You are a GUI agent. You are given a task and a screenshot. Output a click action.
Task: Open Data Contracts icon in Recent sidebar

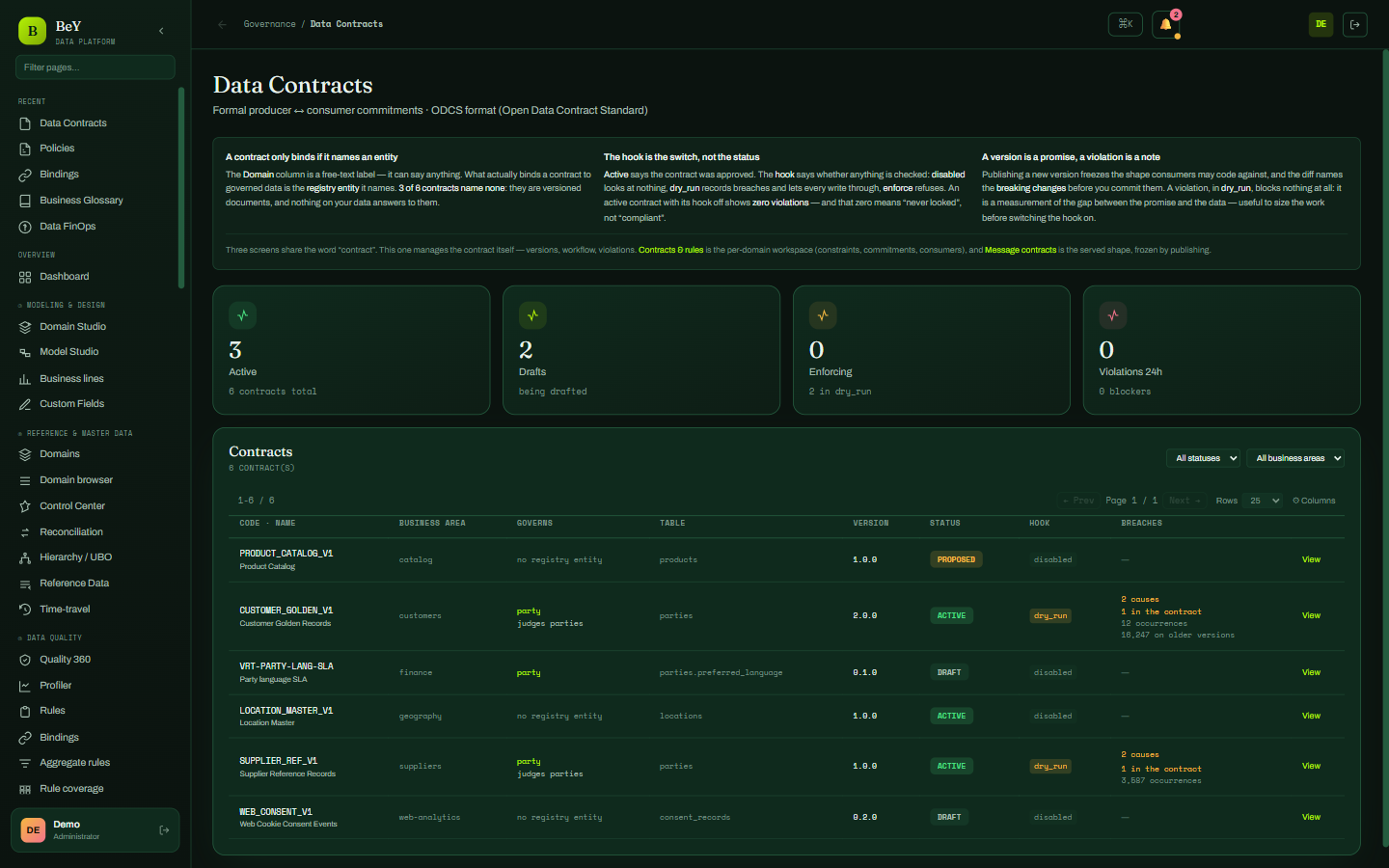(25, 123)
